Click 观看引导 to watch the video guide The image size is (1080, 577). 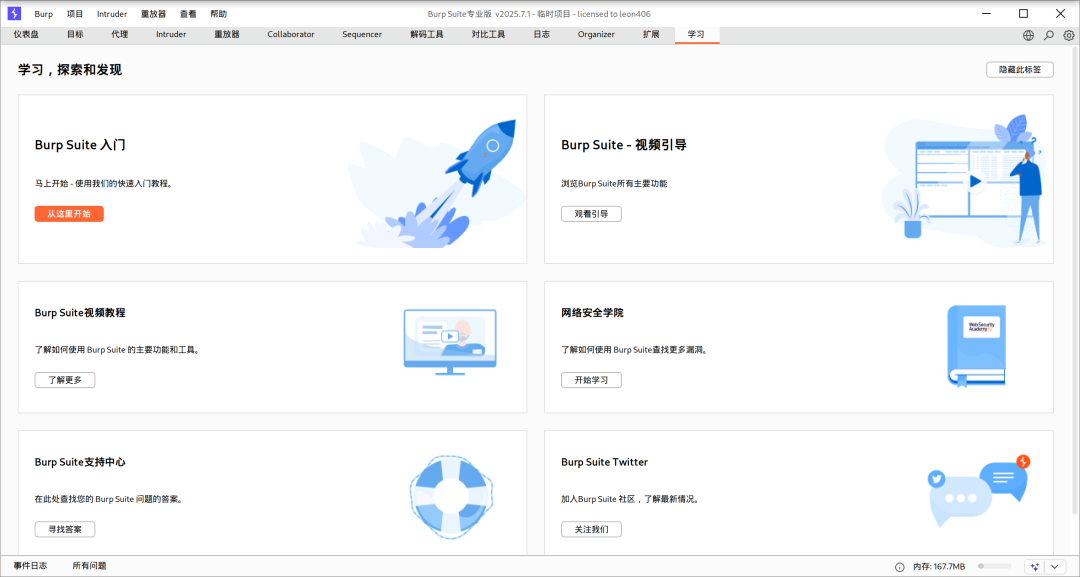pyautogui.click(x=591, y=213)
